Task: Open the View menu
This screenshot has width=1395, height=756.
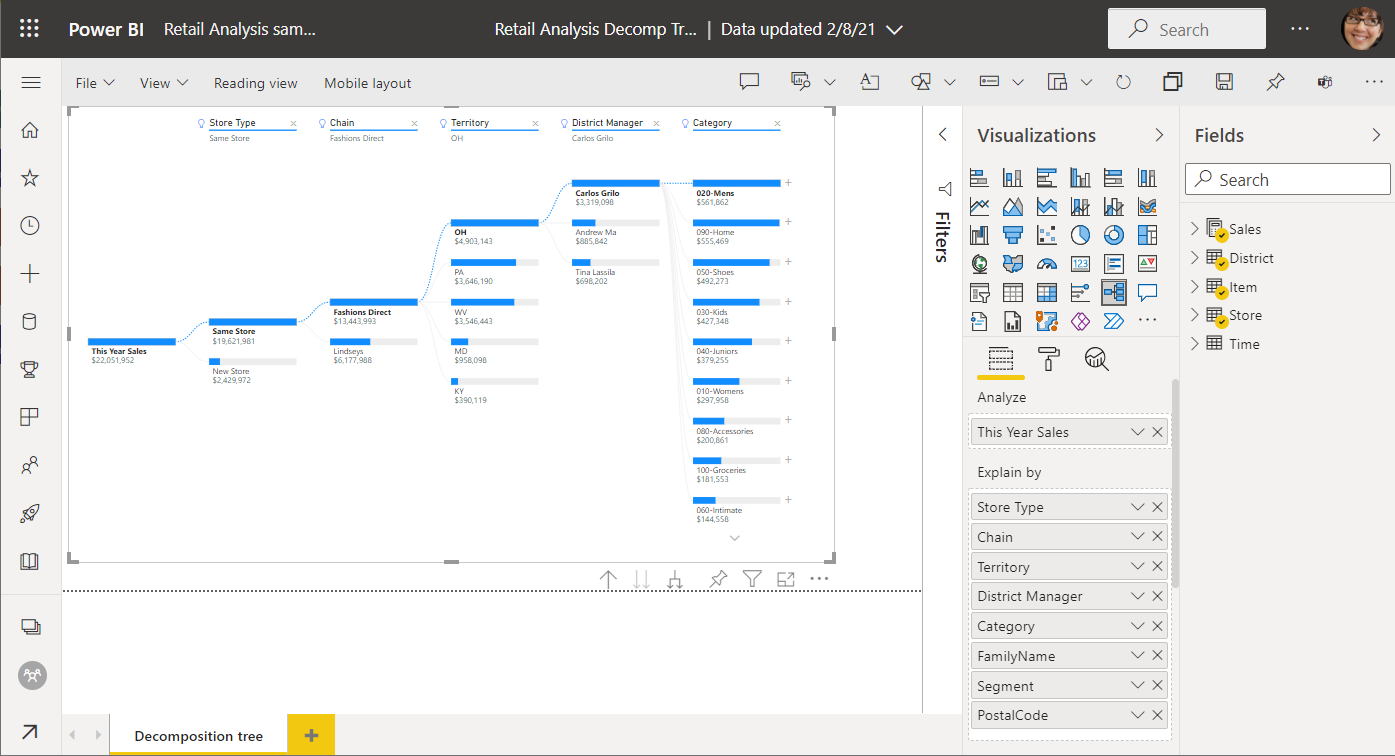Action: (164, 83)
